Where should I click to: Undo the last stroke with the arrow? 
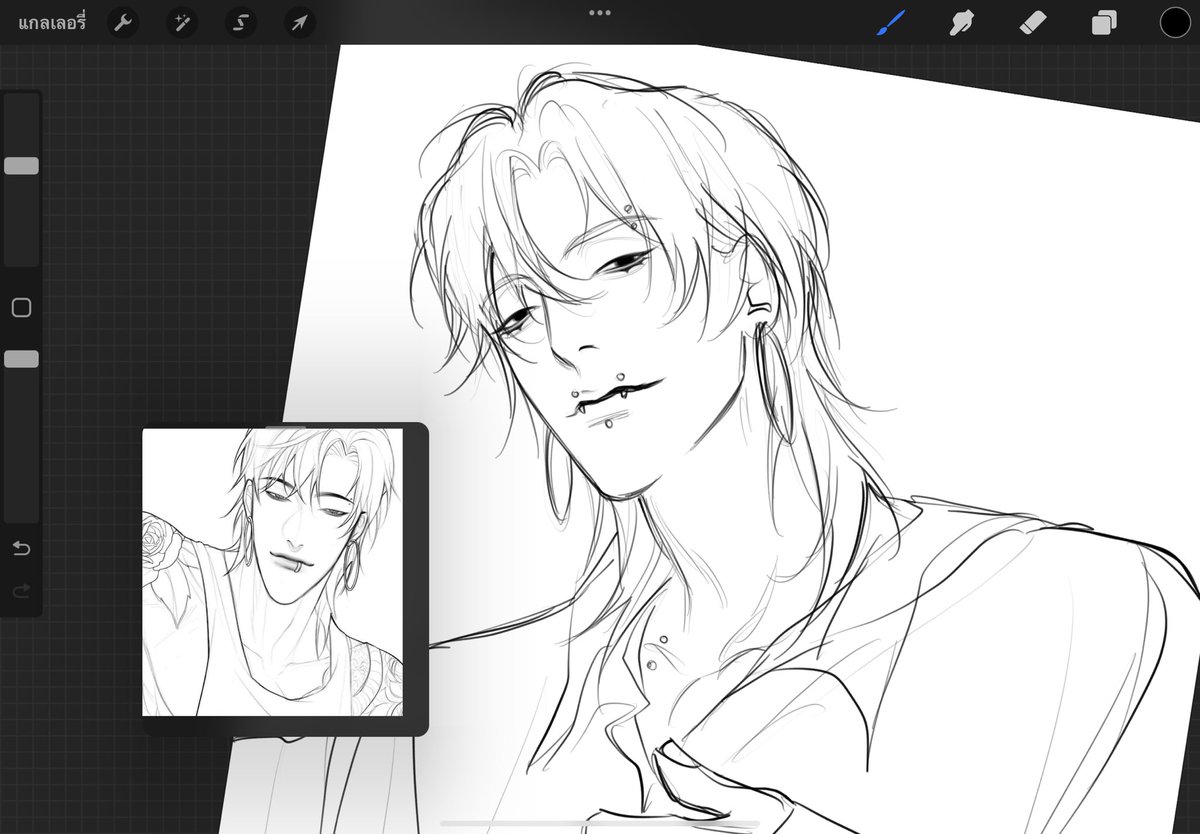[x=21, y=548]
